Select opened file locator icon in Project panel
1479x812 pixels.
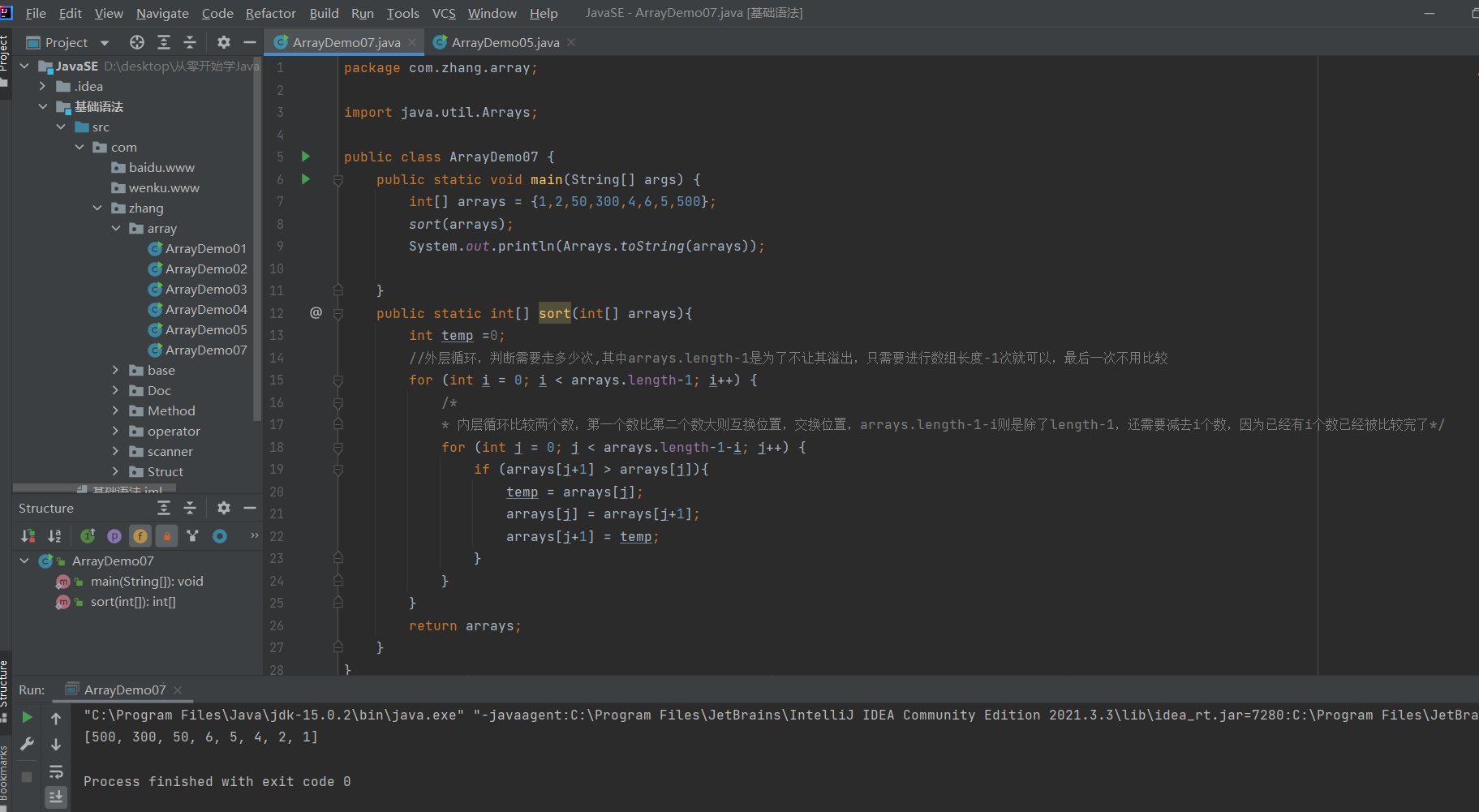coord(137,42)
